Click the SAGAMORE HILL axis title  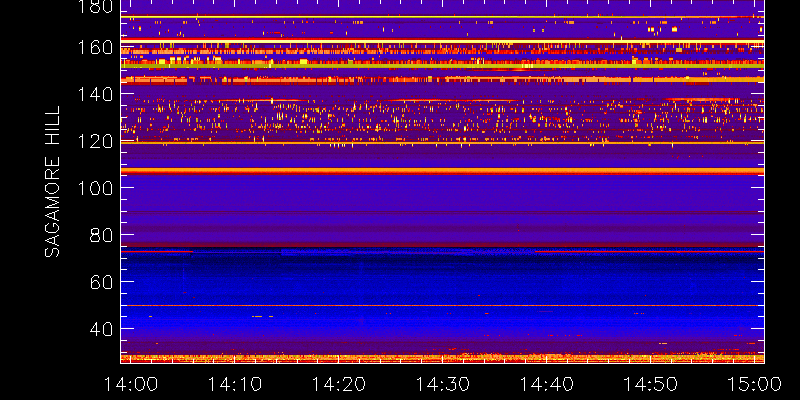tap(52, 181)
